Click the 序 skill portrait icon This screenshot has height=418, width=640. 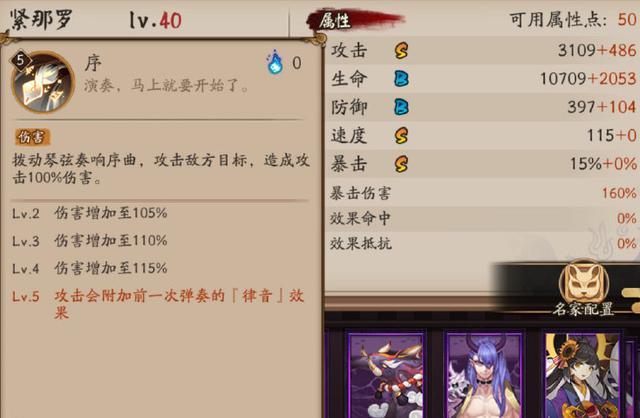42,82
